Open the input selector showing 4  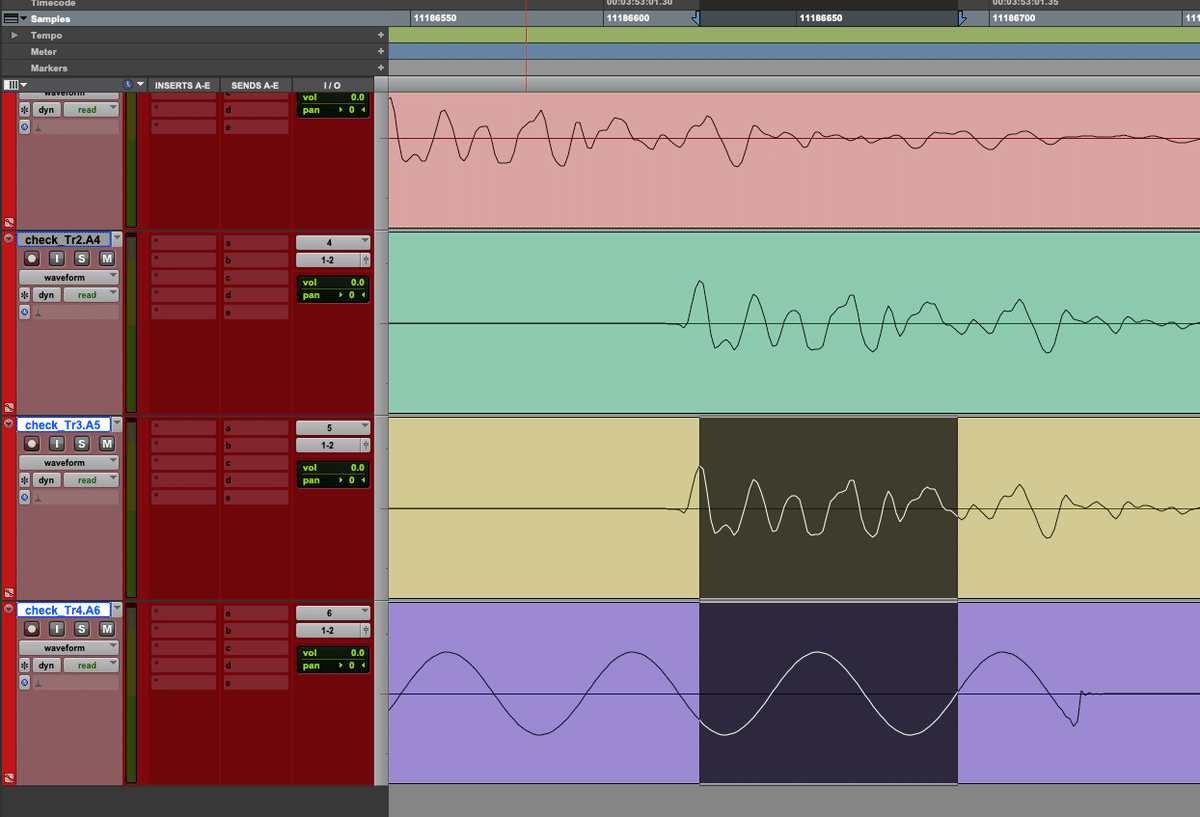333,242
